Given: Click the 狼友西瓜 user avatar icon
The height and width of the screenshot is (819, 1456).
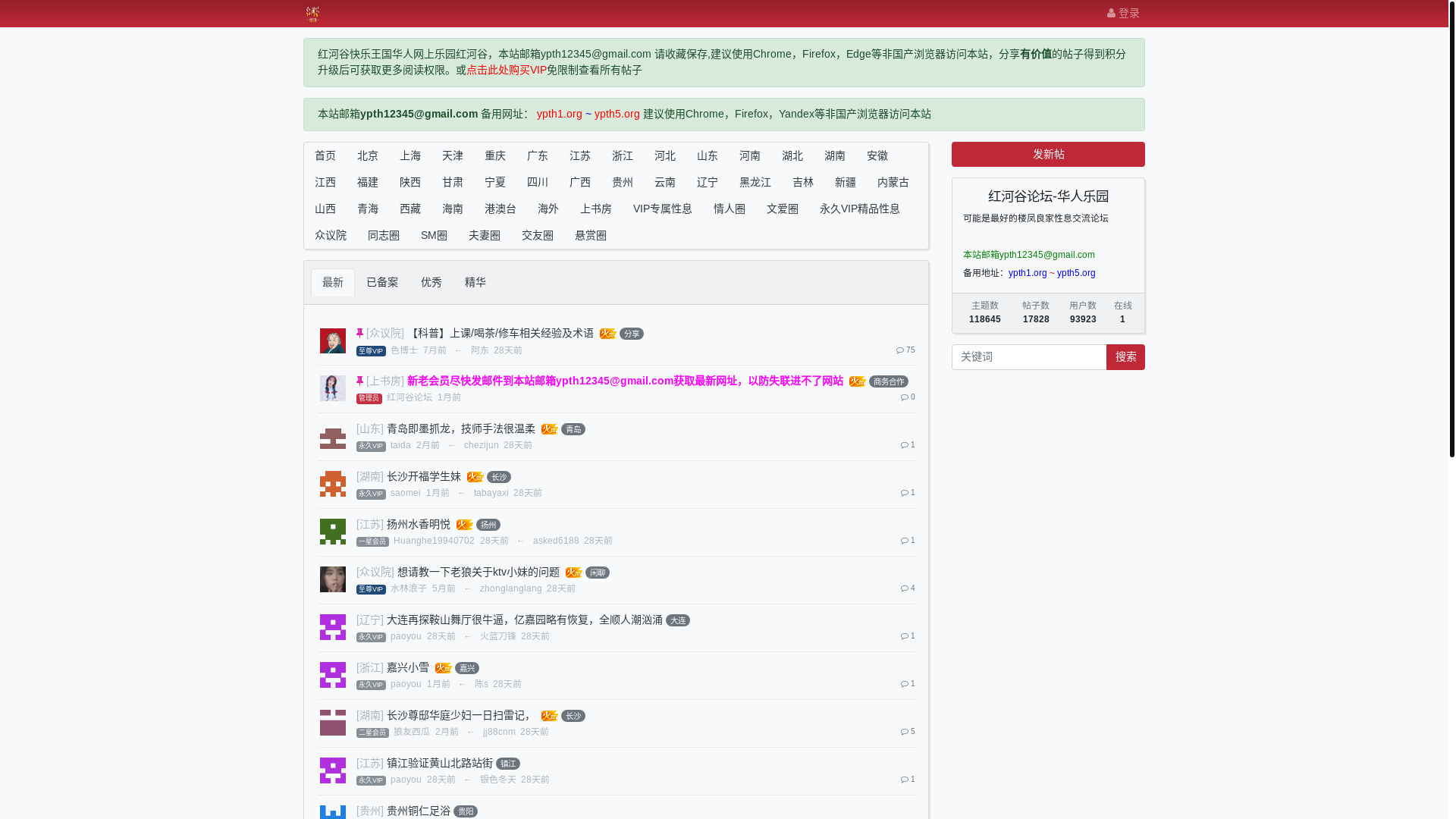Looking at the screenshot, I should tap(332, 723).
